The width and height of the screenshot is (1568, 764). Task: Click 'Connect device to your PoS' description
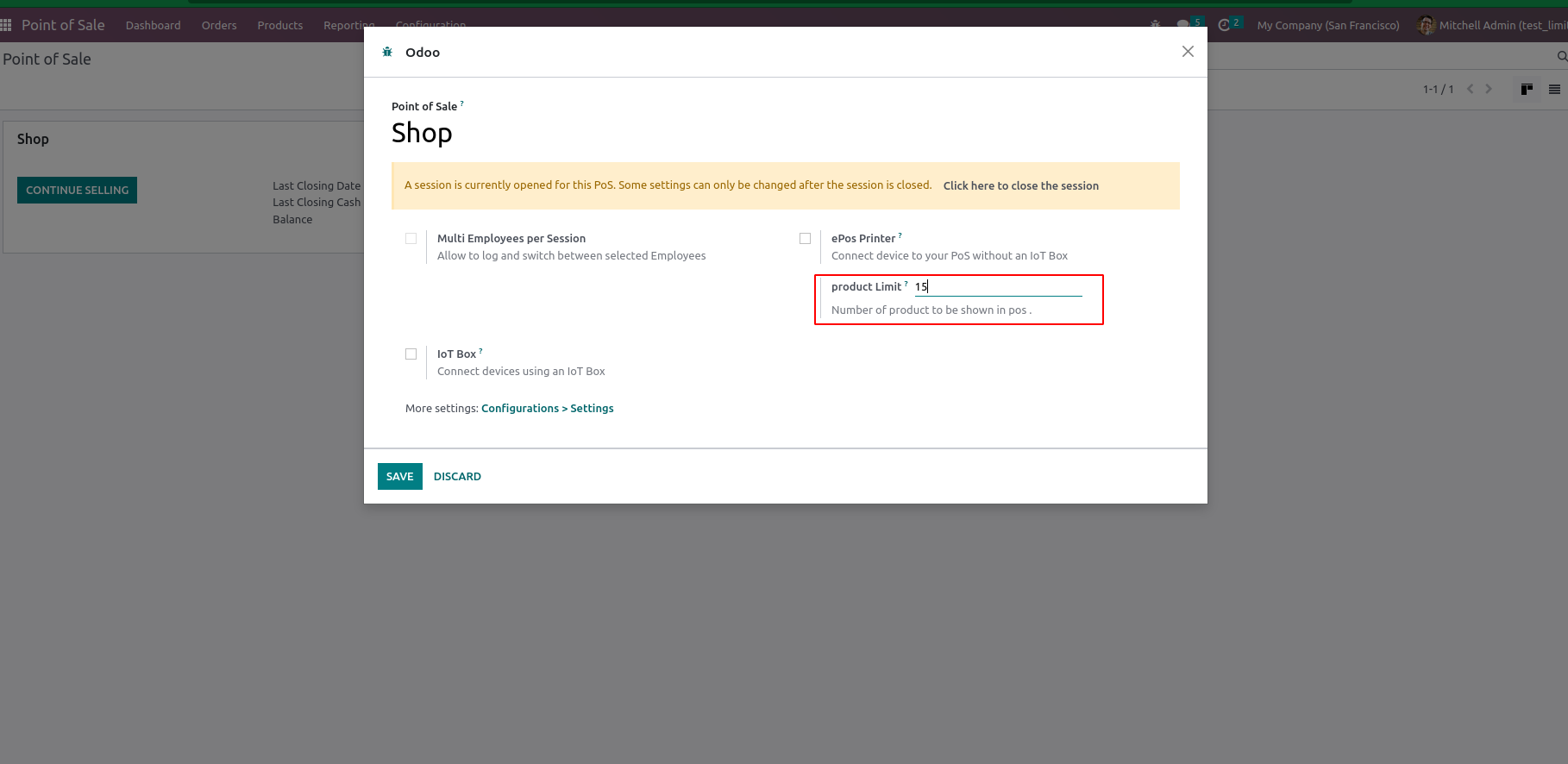[950, 256]
